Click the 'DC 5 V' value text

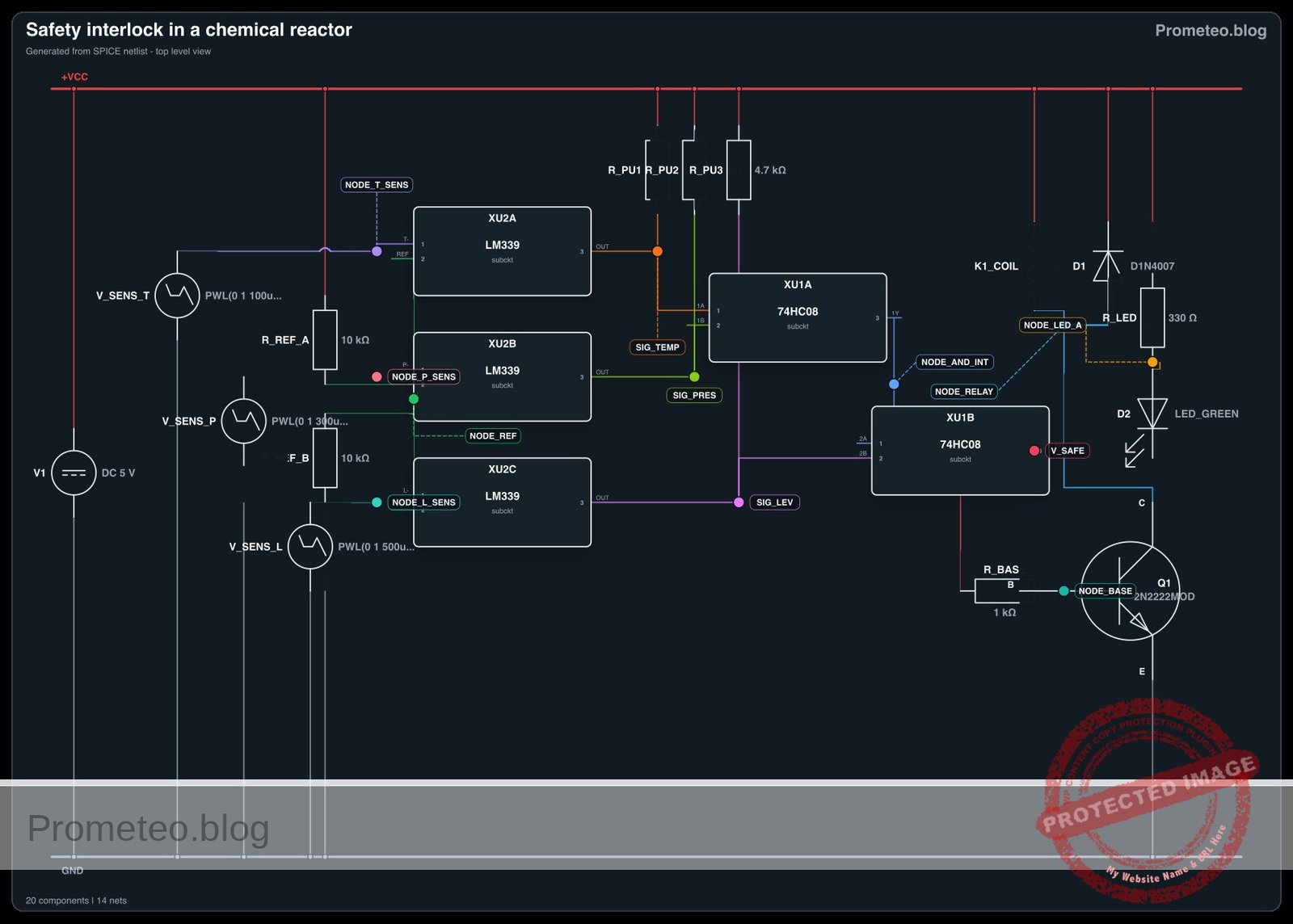point(118,472)
